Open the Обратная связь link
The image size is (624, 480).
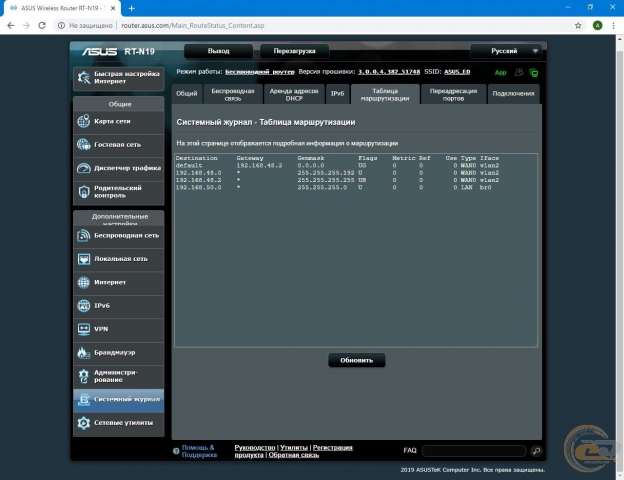[294, 455]
